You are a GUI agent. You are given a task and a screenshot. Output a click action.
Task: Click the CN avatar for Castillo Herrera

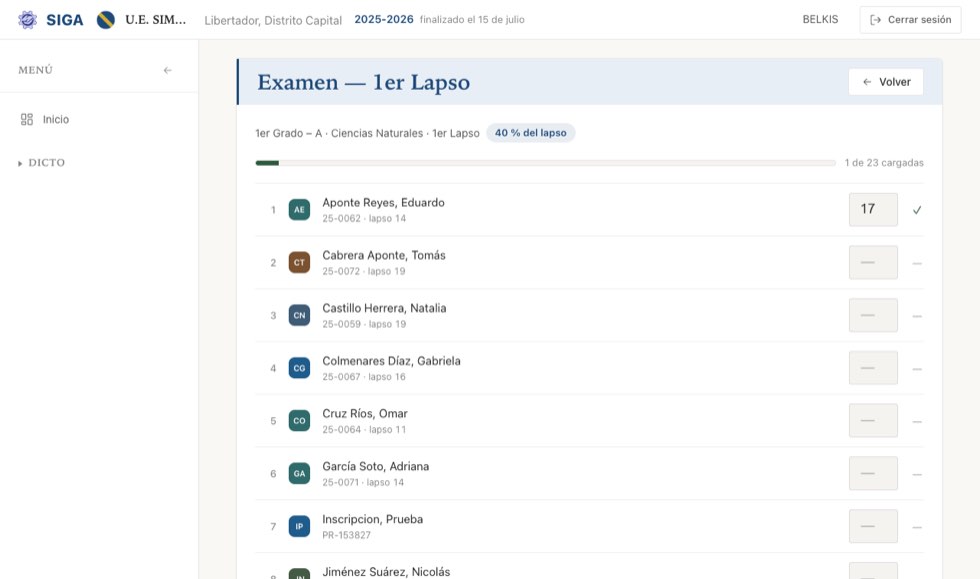(299, 315)
